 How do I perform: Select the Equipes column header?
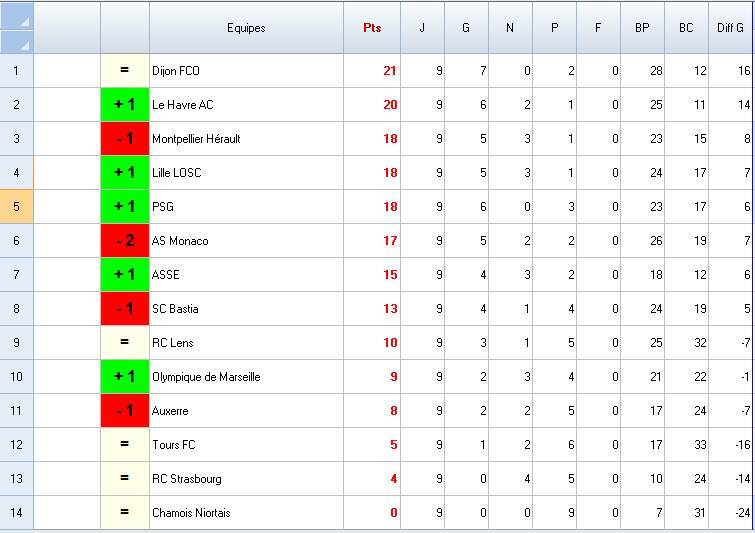tap(246, 28)
